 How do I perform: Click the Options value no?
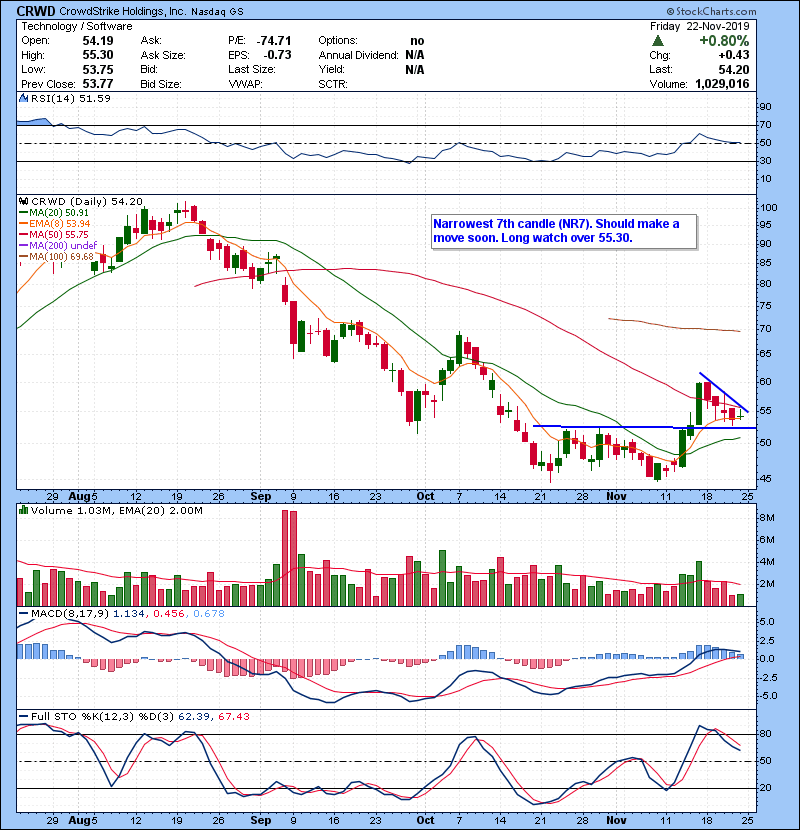(x=417, y=41)
